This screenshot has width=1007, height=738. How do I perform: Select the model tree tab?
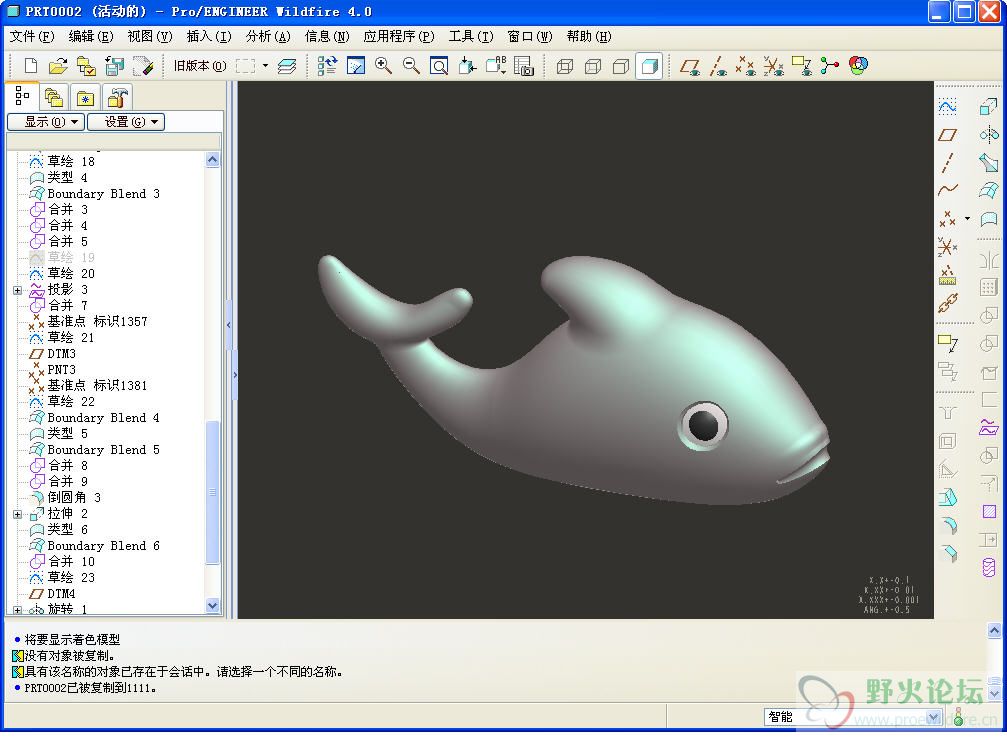click(x=22, y=96)
